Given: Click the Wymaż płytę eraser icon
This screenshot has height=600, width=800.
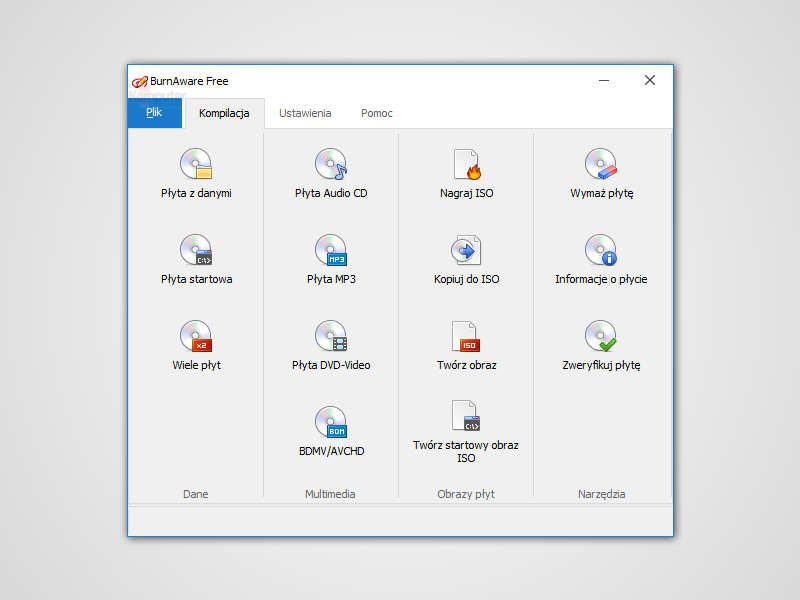Looking at the screenshot, I should [601, 163].
